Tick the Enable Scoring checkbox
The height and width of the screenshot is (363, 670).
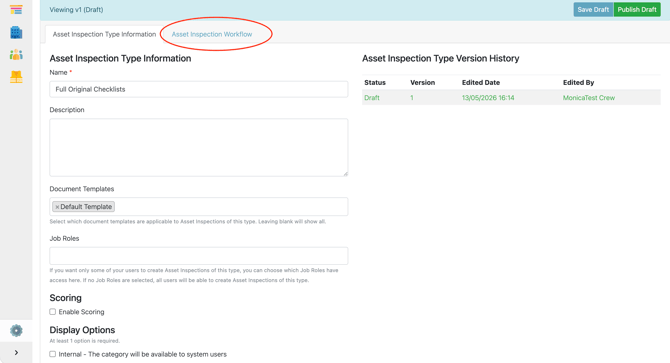(x=53, y=312)
